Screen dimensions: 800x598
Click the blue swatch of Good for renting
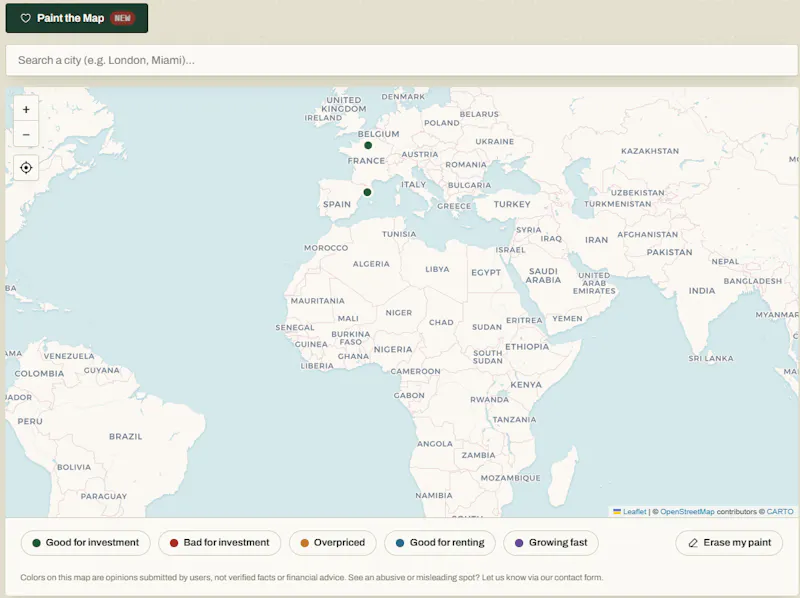pyautogui.click(x=400, y=543)
